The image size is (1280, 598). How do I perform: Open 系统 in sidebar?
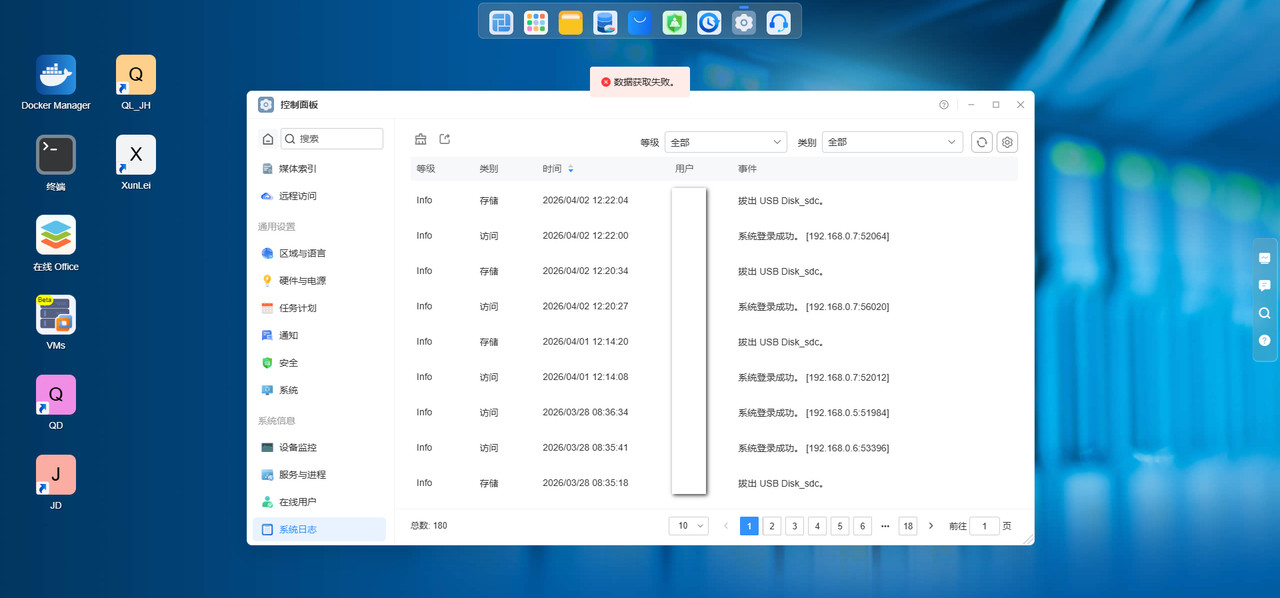click(x=319, y=390)
